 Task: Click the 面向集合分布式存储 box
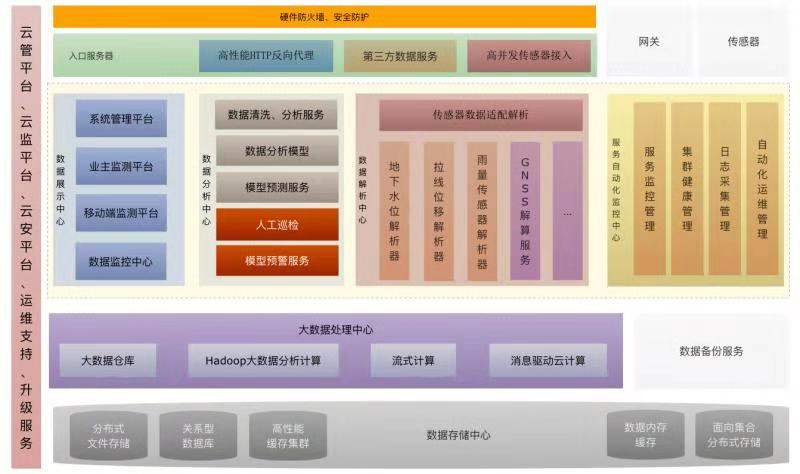point(734,435)
